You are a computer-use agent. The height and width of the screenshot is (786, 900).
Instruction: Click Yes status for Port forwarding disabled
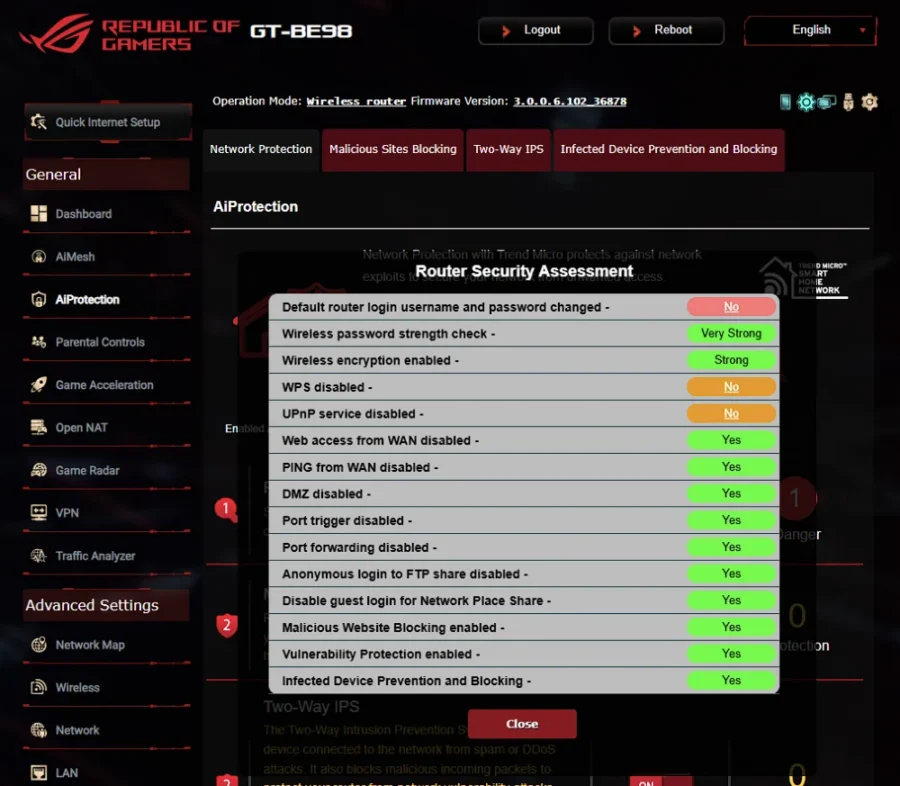pos(731,547)
